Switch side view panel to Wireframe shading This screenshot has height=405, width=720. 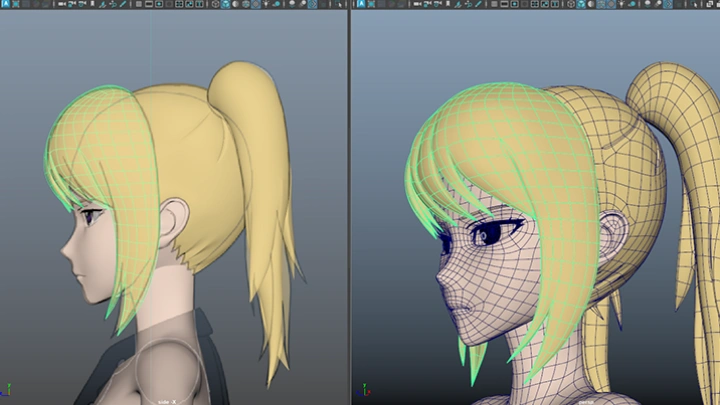click(215, 4)
